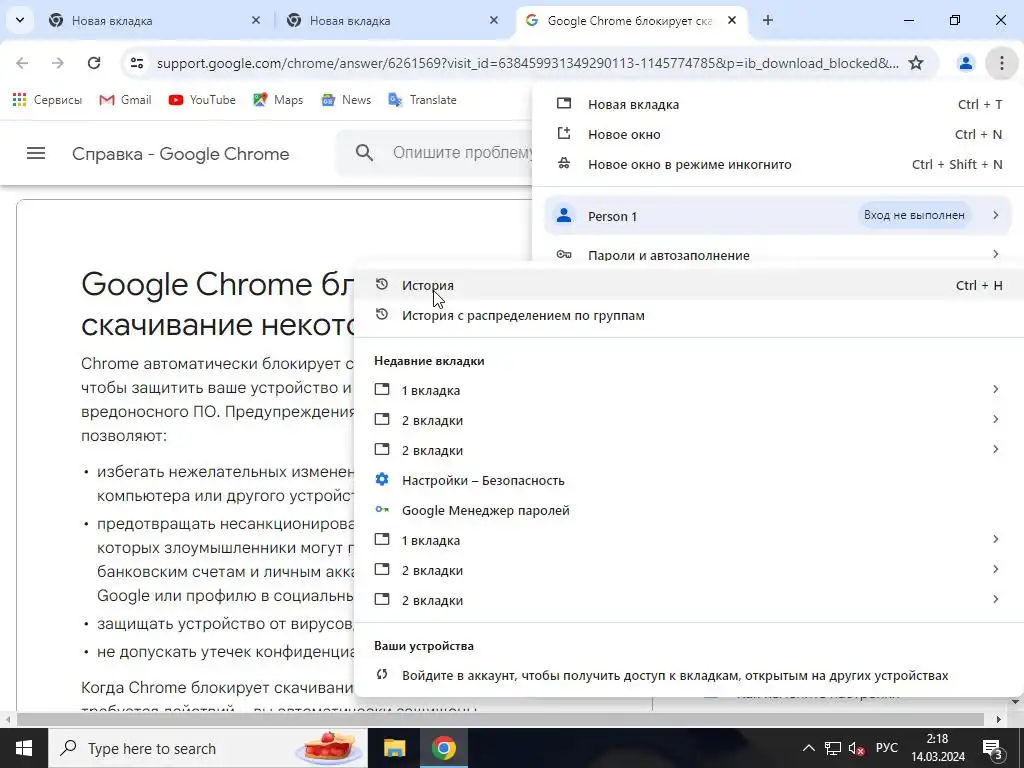Click Войдите в аккаунт devices sign-in entry

click(x=688, y=676)
